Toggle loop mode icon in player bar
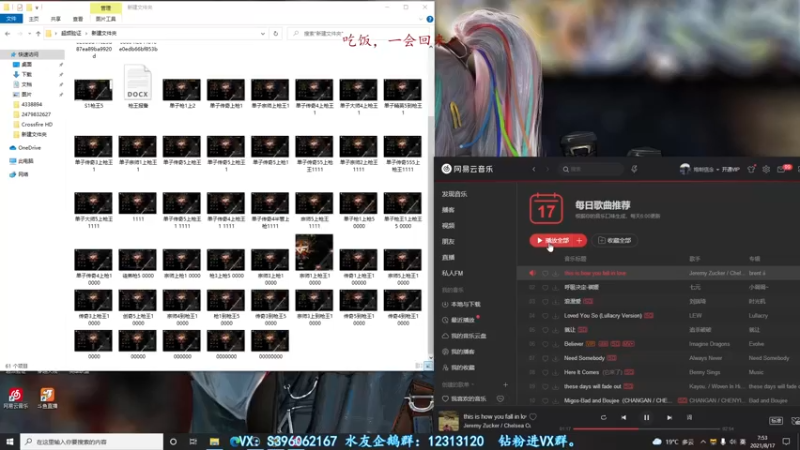 click(603, 417)
